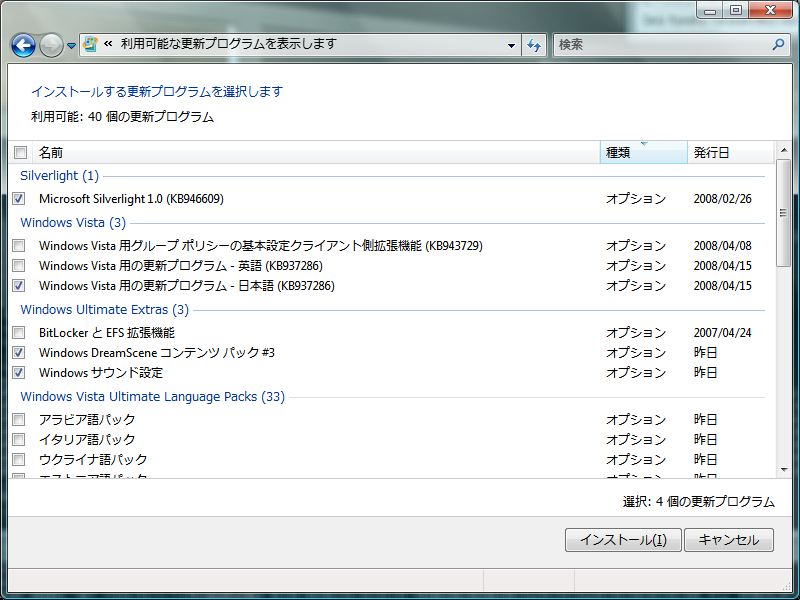Click the インストールする更新プログラムを選択します heading

click(157, 91)
